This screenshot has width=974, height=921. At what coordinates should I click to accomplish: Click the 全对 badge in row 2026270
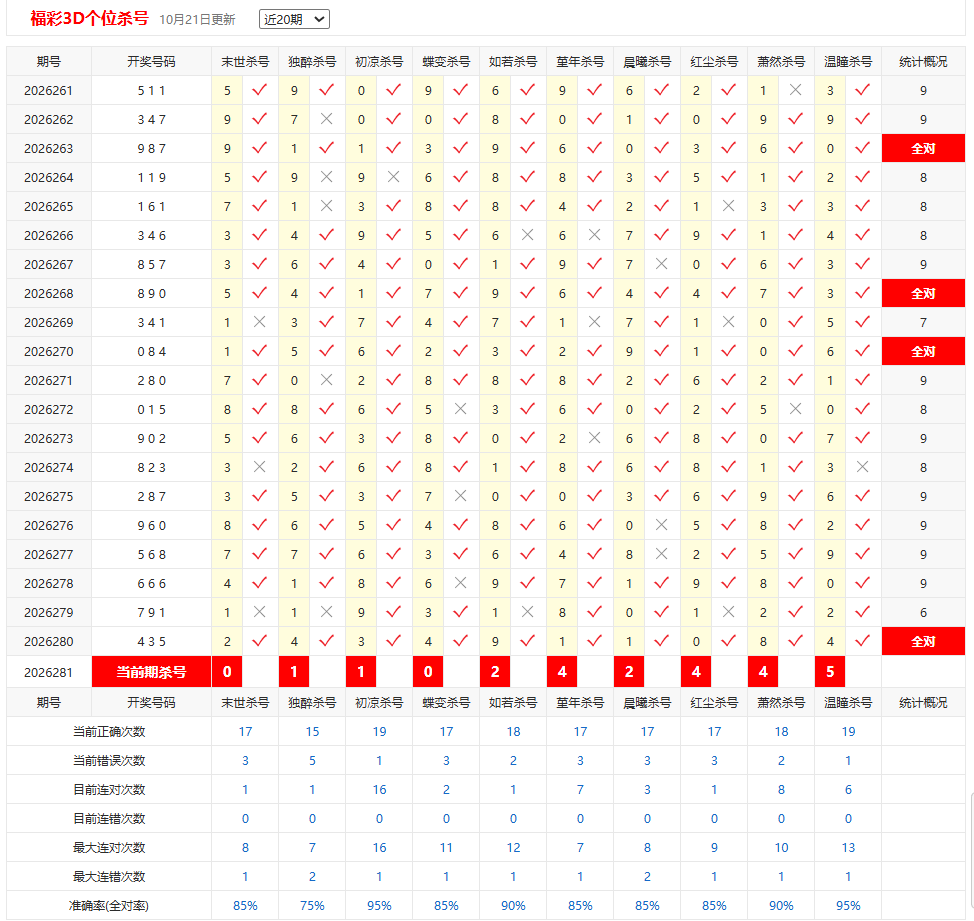click(923, 352)
